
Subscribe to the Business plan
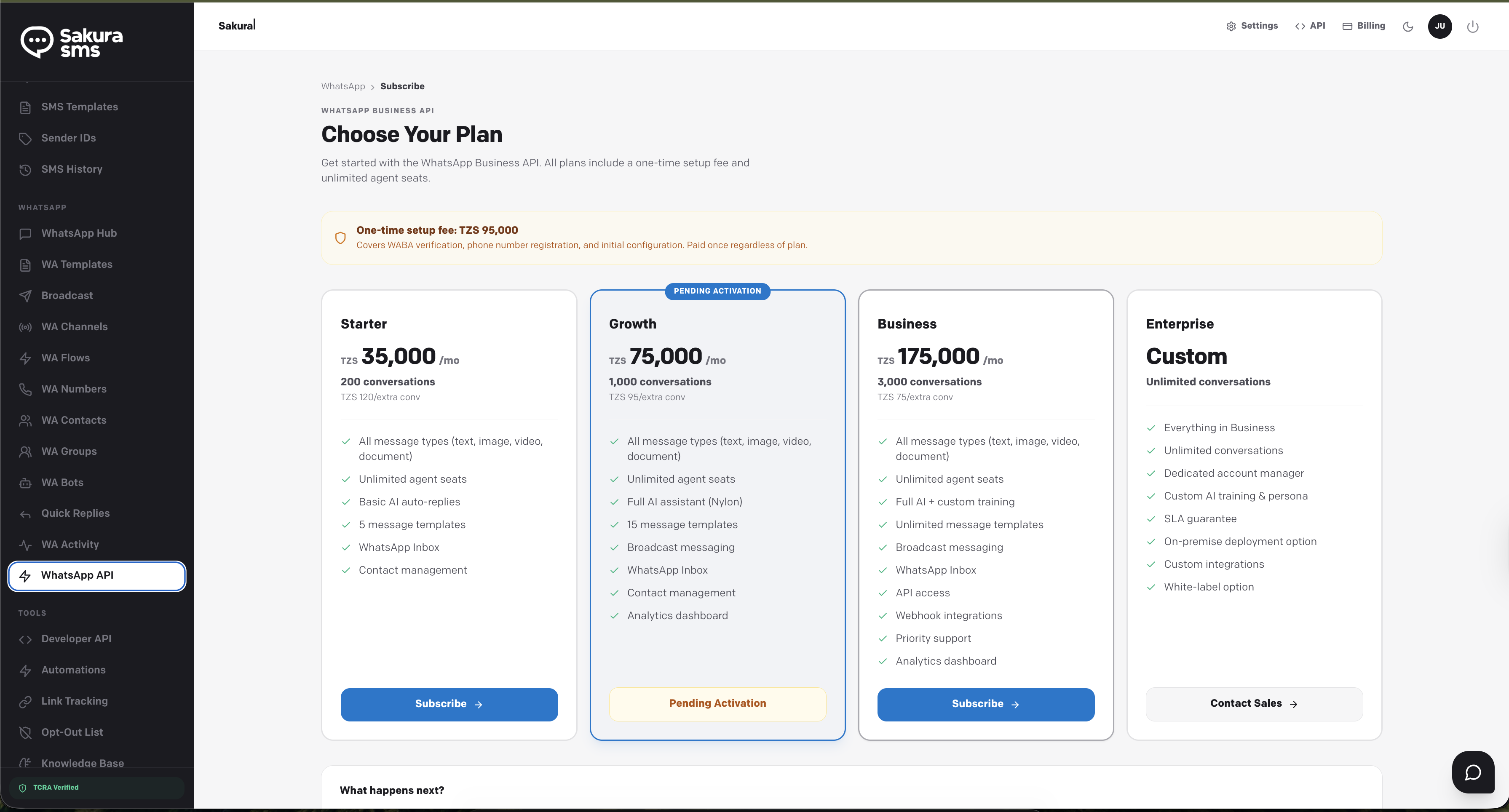[x=985, y=704]
